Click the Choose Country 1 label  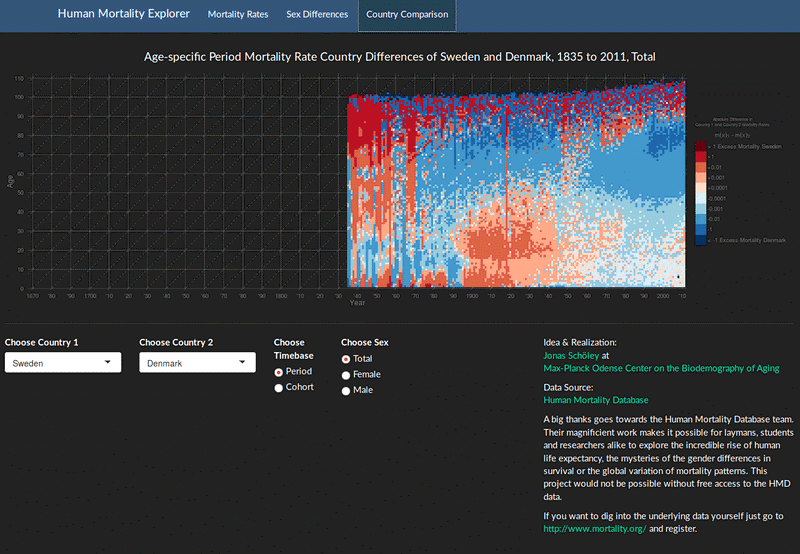coord(41,342)
